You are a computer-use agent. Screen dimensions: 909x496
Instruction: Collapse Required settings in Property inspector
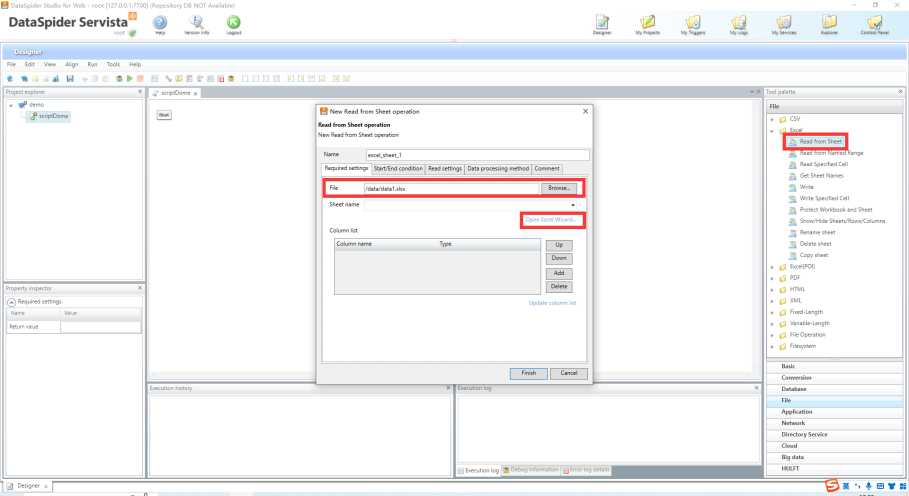pos(11,302)
